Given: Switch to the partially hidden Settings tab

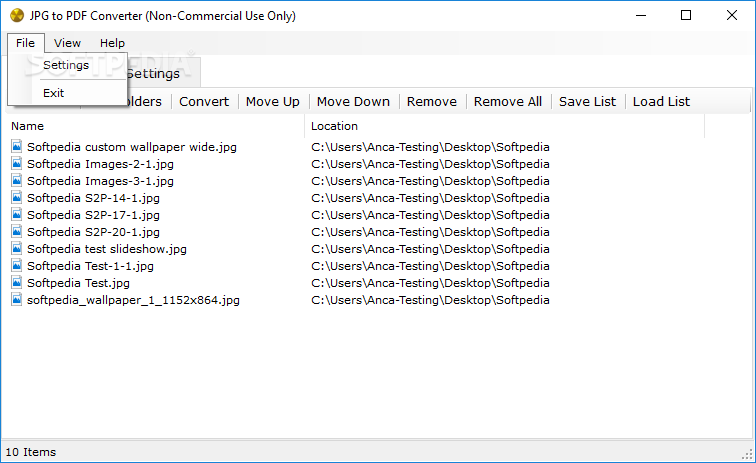Looking at the screenshot, I should pyautogui.click(x=153, y=73).
